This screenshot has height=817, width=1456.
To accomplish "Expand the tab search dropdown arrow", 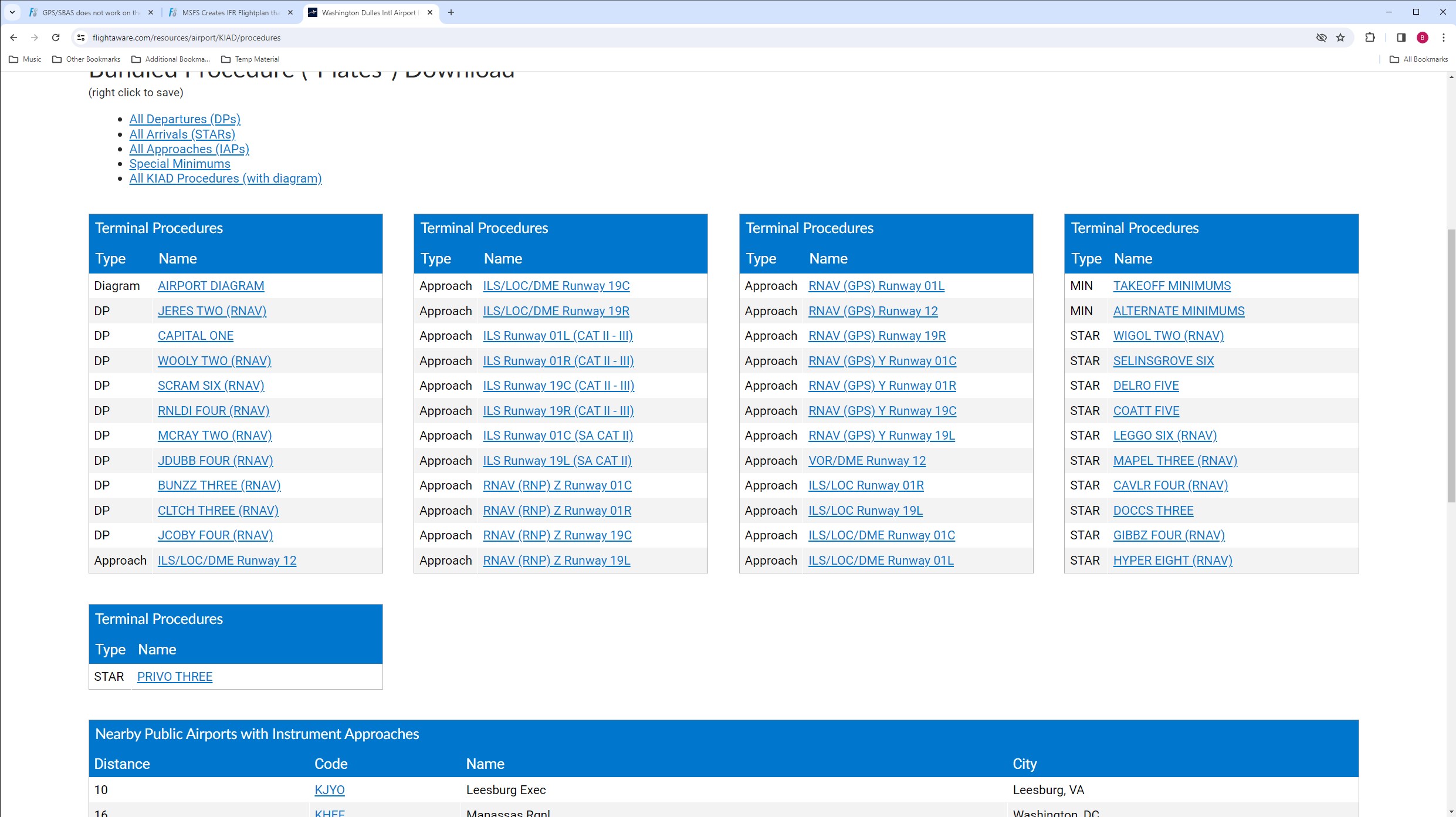I will [12, 12].
